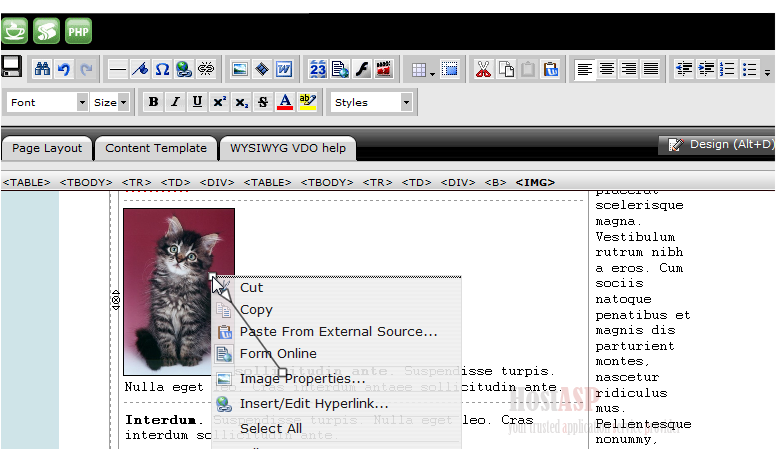
Task: Click the last <DIV> tag in breadcrumb
Action: [x=458, y=183]
